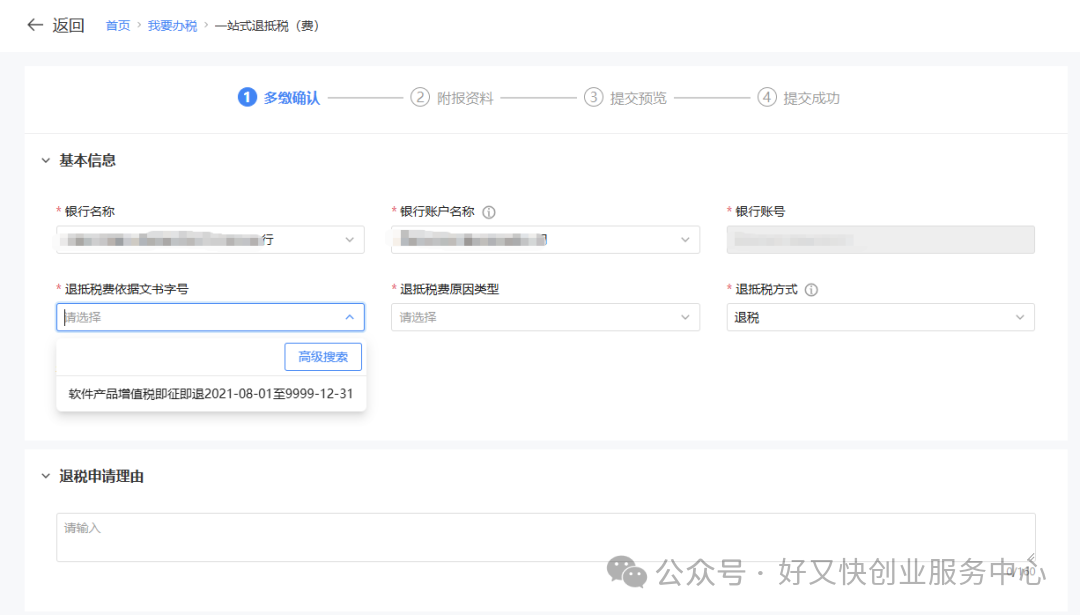
Task: Click info icon beside 银行账户名称
Action: pyautogui.click(x=489, y=212)
